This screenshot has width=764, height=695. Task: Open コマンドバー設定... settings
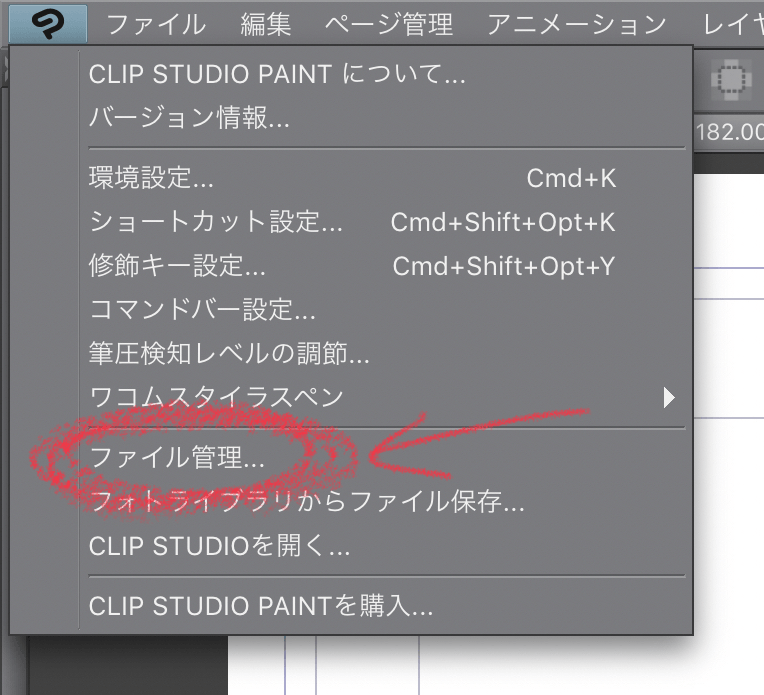pyautogui.click(x=203, y=309)
